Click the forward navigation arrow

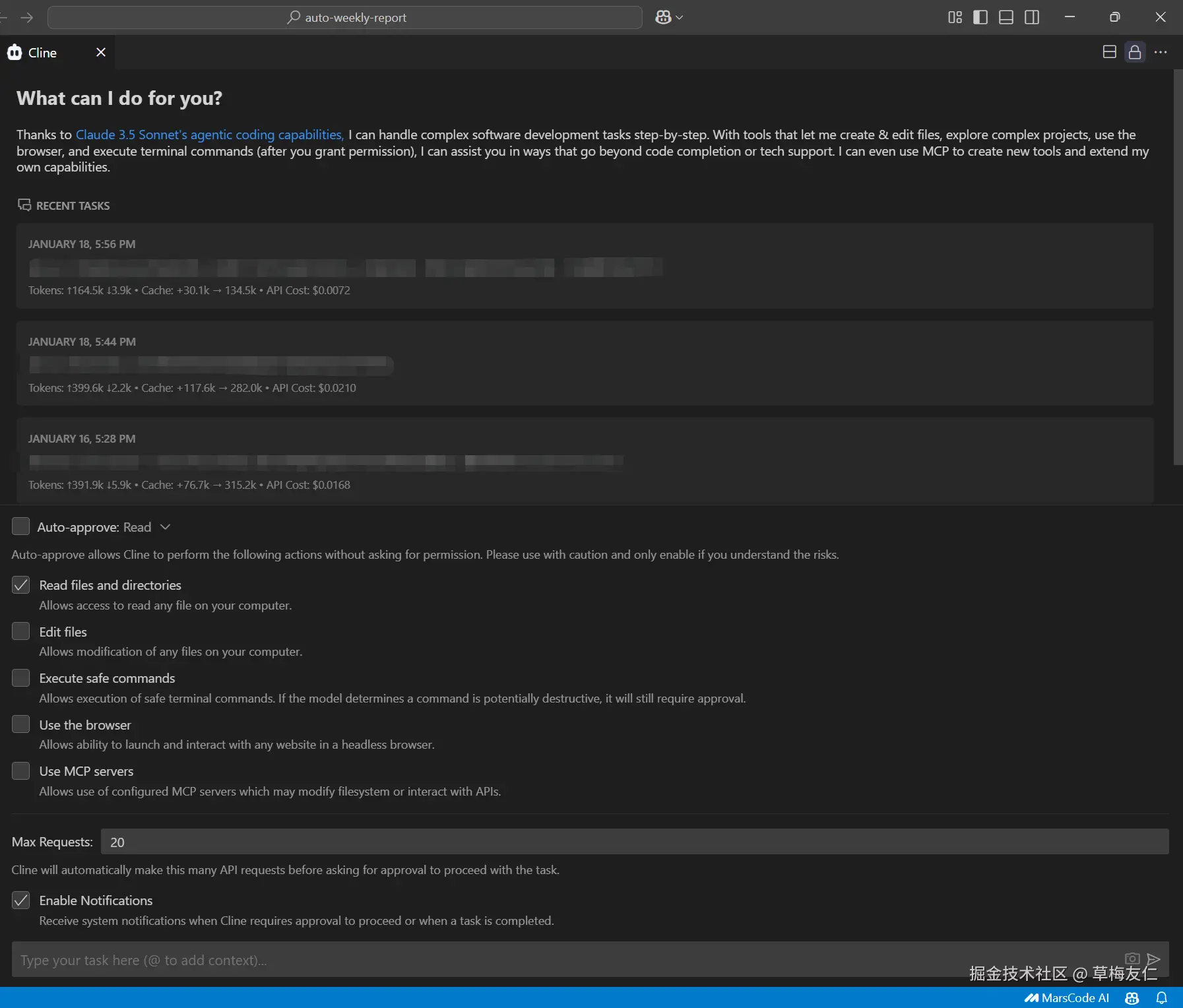point(27,18)
